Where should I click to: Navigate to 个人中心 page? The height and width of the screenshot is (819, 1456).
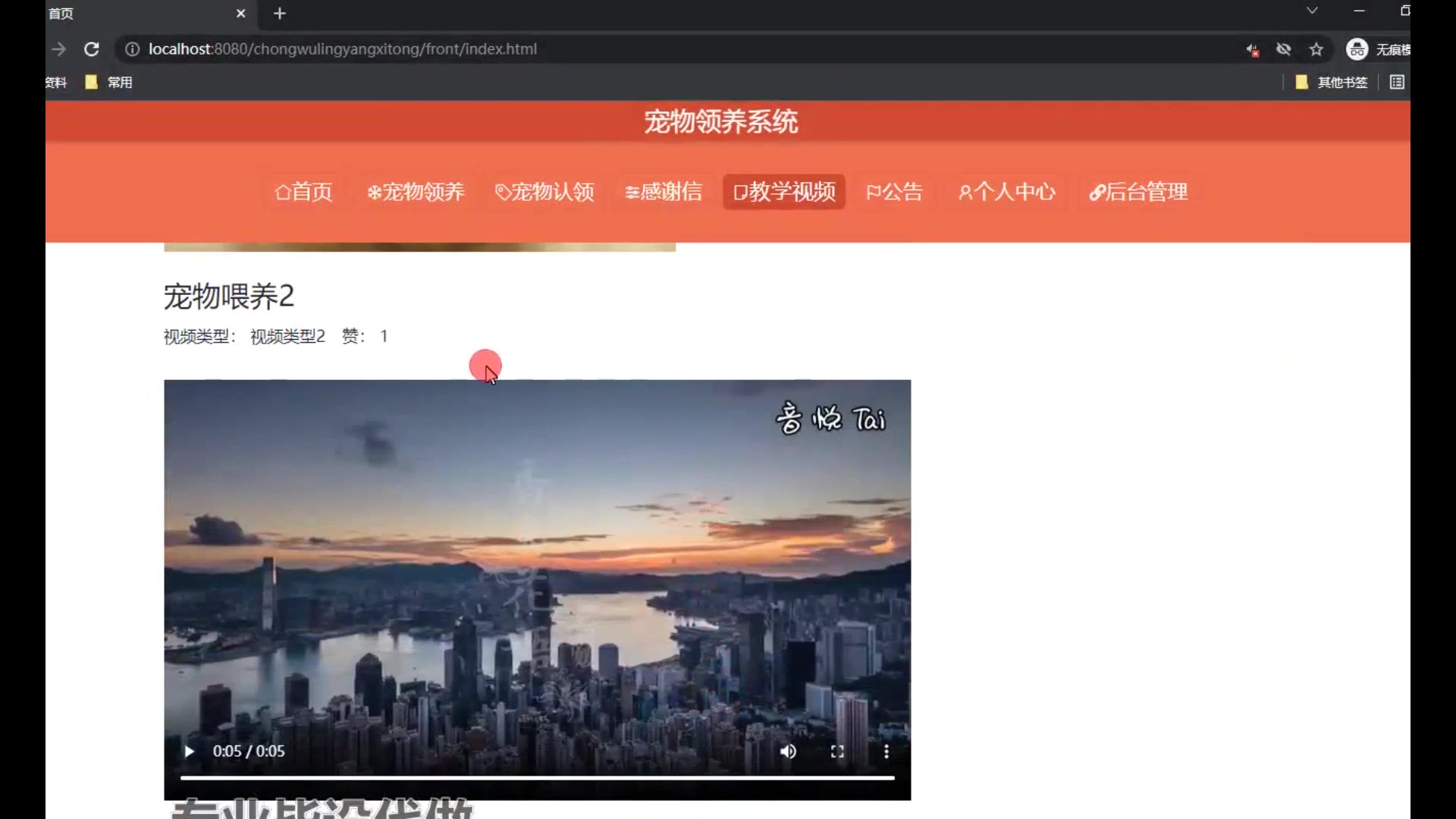tap(1006, 192)
